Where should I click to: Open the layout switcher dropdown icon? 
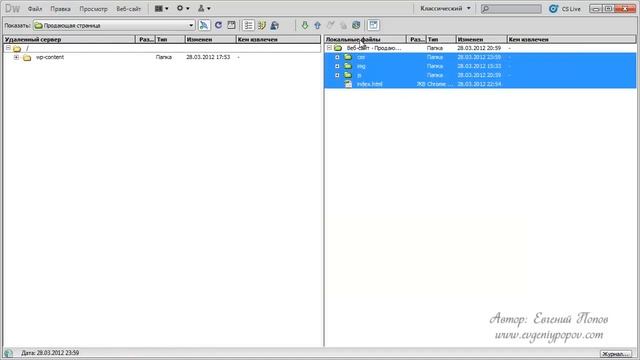(162, 8)
